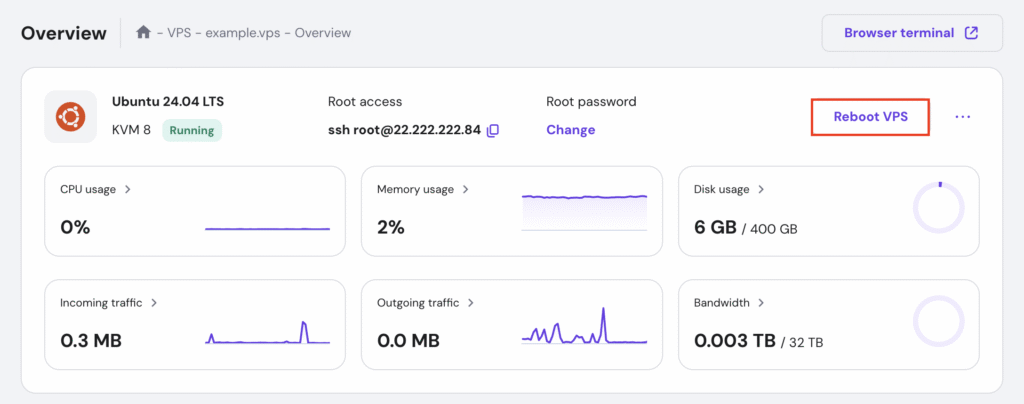Screen dimensions: 1024x404
Task: Click the Memory usage area chart
Action: pos(584,212)
